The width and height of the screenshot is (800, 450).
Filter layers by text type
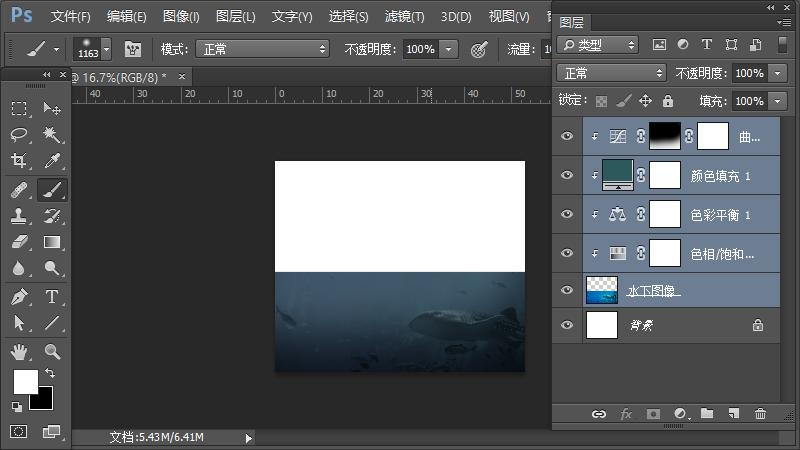point(707,45)
